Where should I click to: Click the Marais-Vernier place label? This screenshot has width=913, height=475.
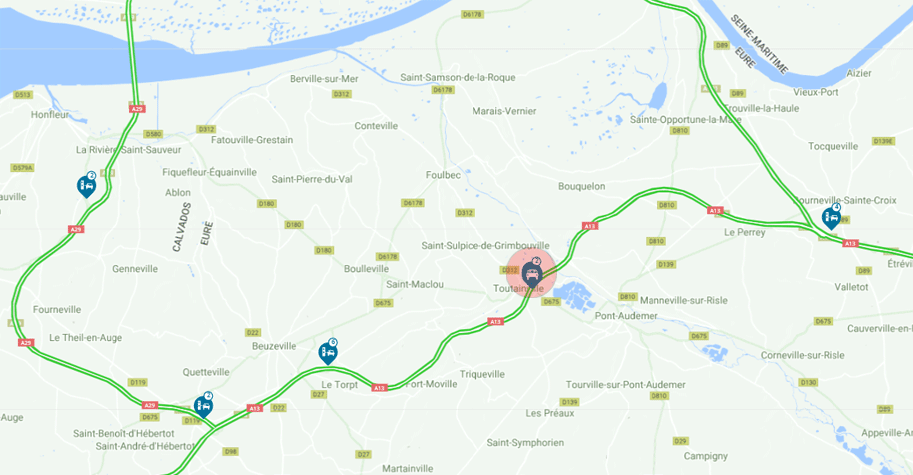504,111
